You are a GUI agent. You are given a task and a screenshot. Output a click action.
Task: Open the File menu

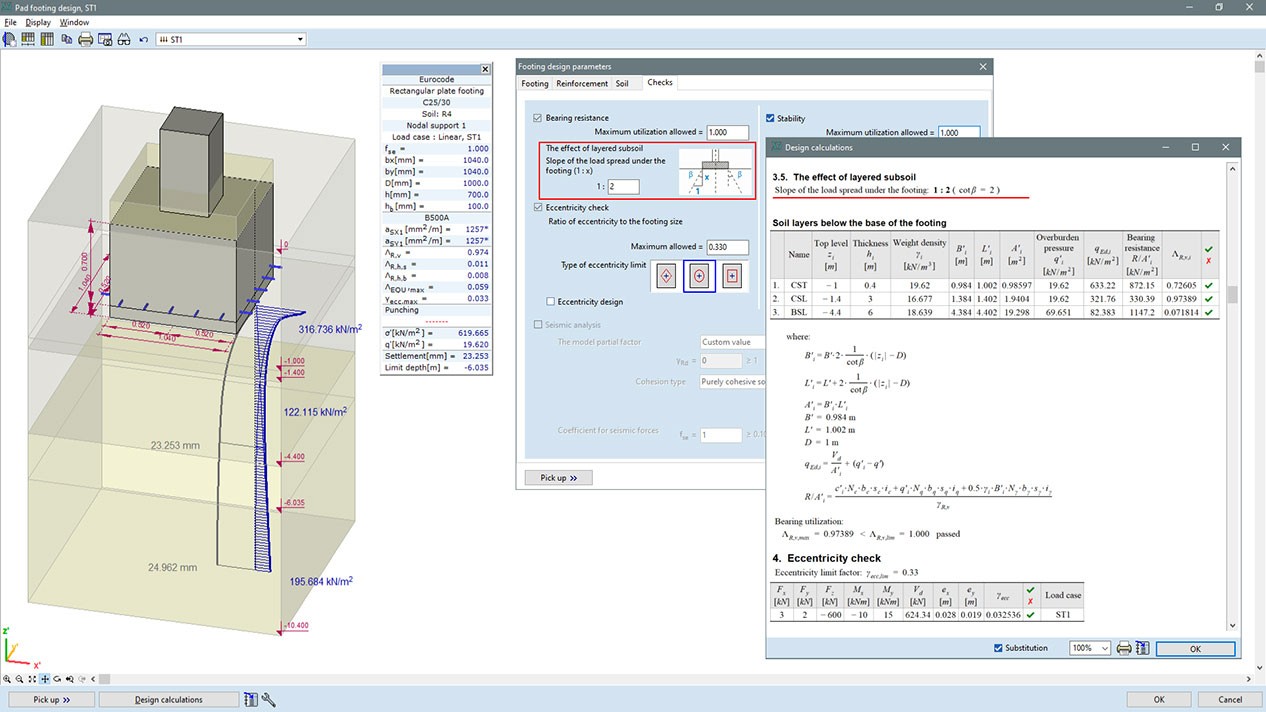click(10, 22)
